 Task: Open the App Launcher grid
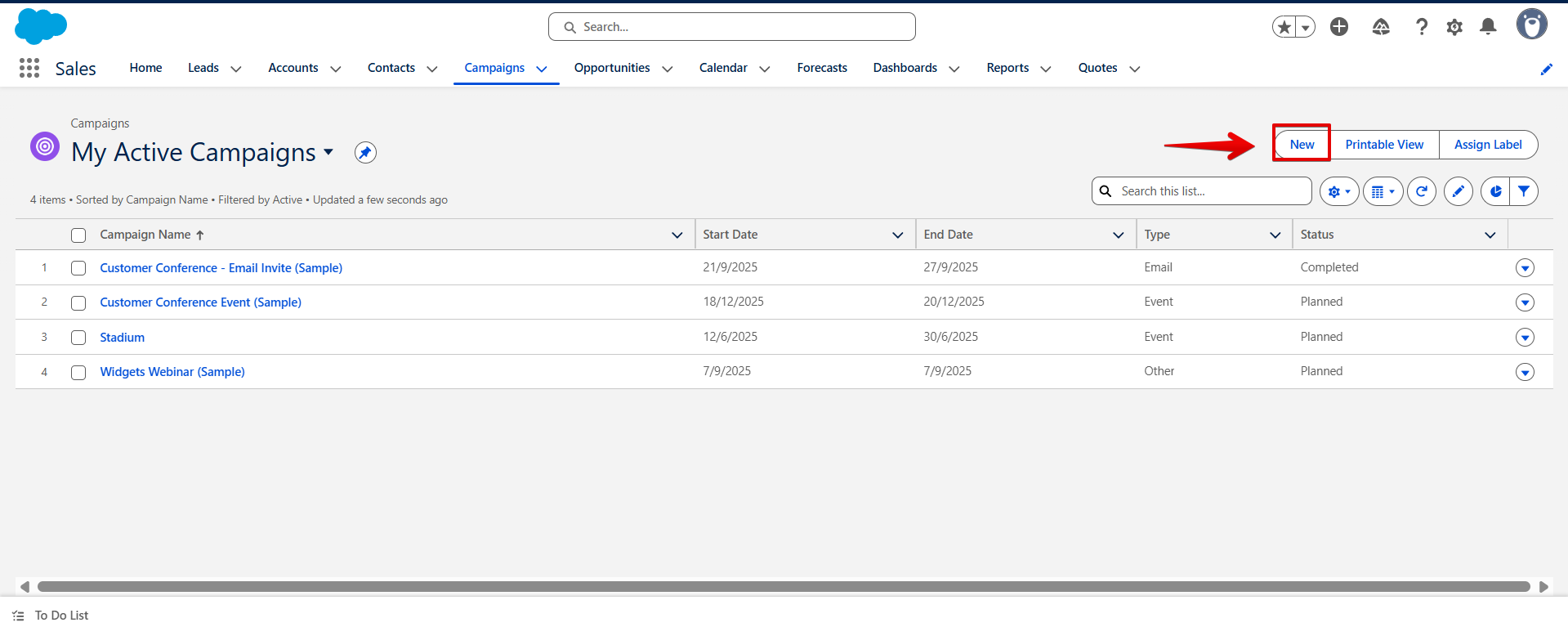29,68
